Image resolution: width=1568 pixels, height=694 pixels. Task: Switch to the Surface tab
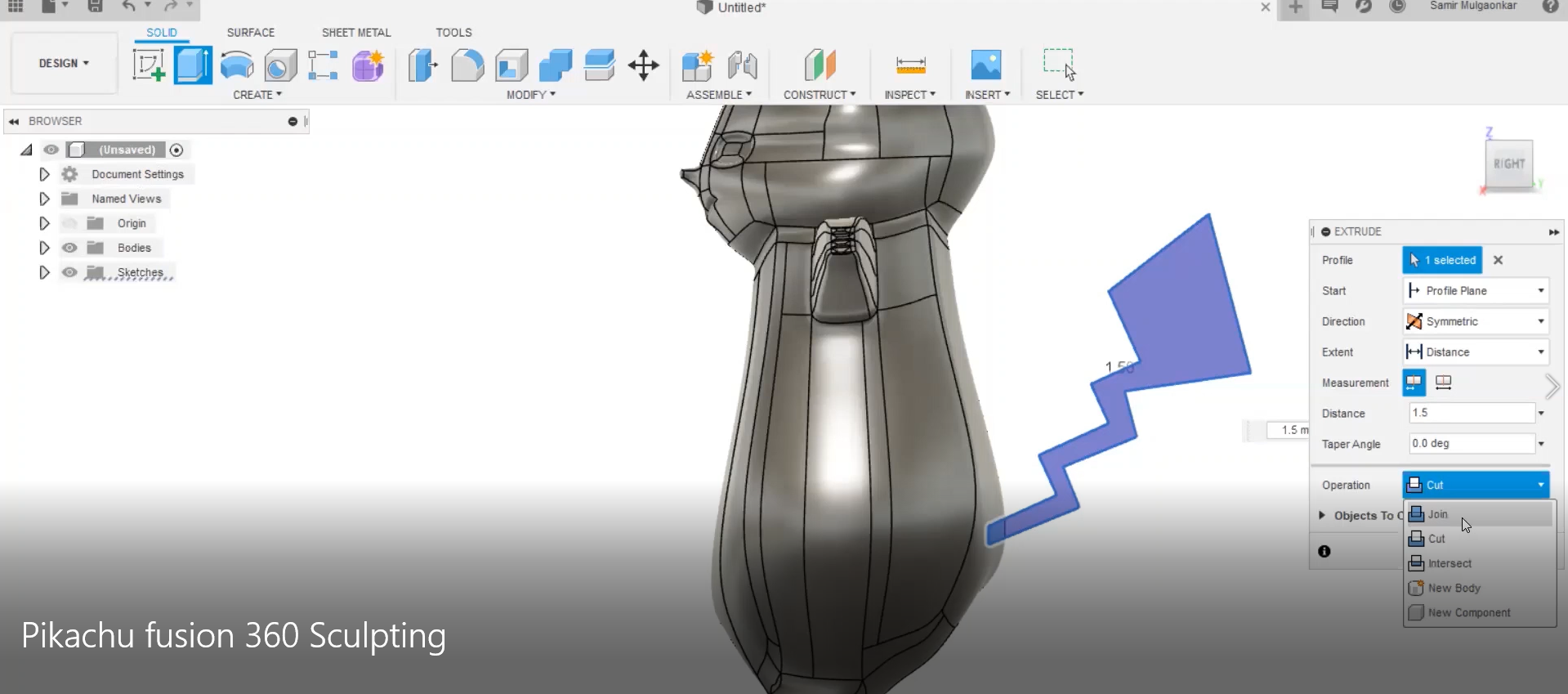(251, 33)
